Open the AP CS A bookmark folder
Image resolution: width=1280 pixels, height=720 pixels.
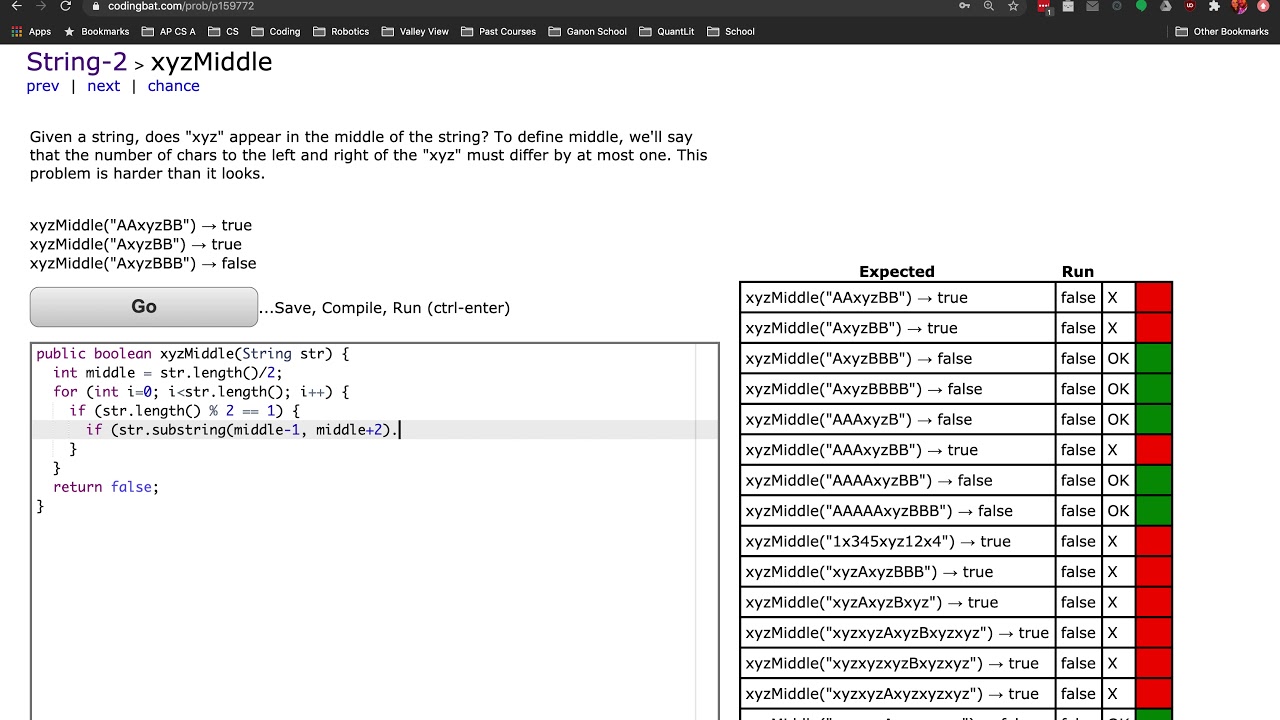[x=168, y=31]
